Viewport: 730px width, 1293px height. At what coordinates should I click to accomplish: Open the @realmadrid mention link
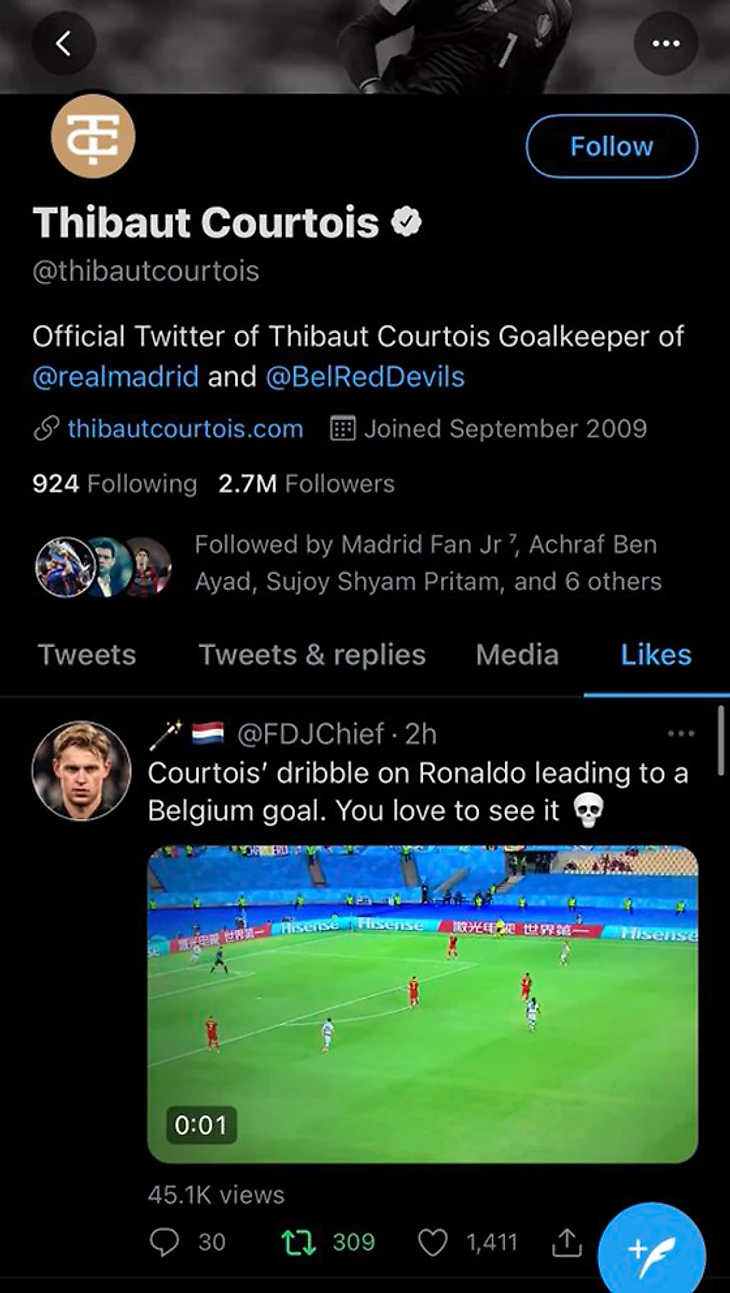pos(116,377)
